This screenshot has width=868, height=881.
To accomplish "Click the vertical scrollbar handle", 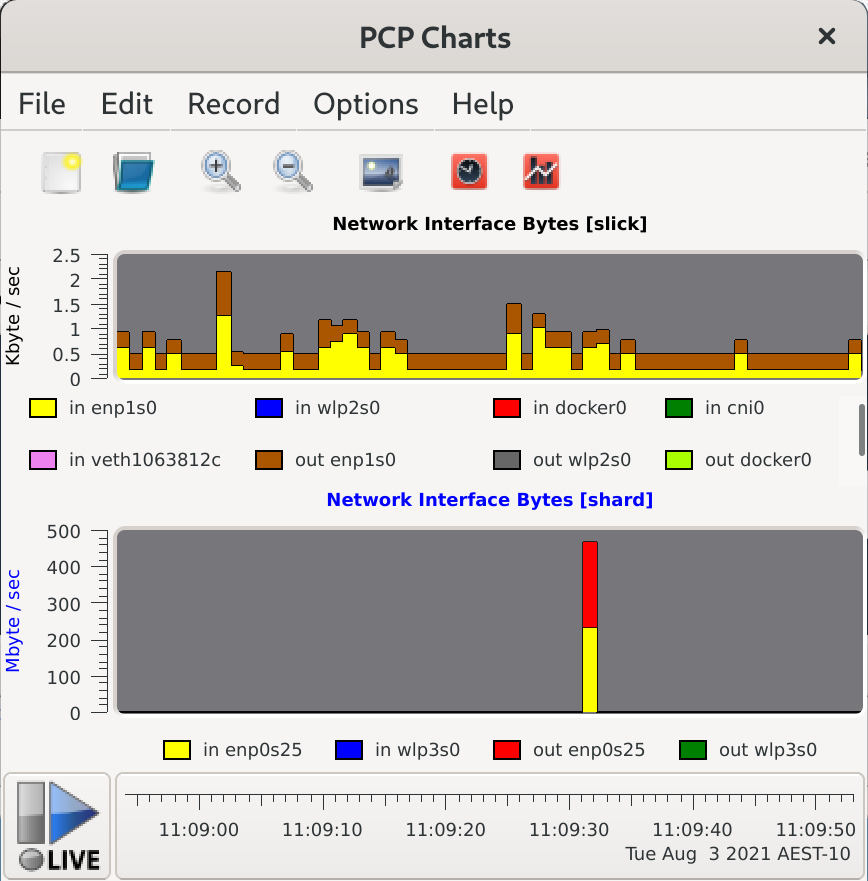I will click(860, 430).
